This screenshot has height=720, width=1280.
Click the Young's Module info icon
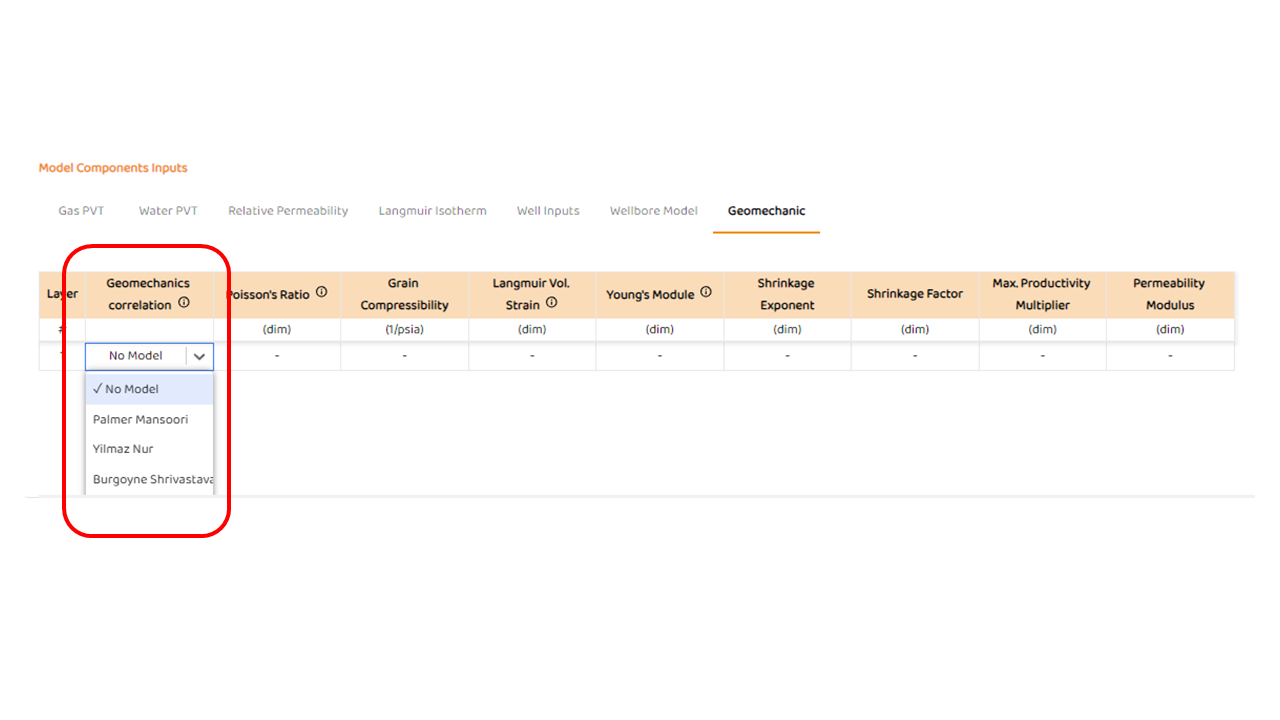point(706,293)
